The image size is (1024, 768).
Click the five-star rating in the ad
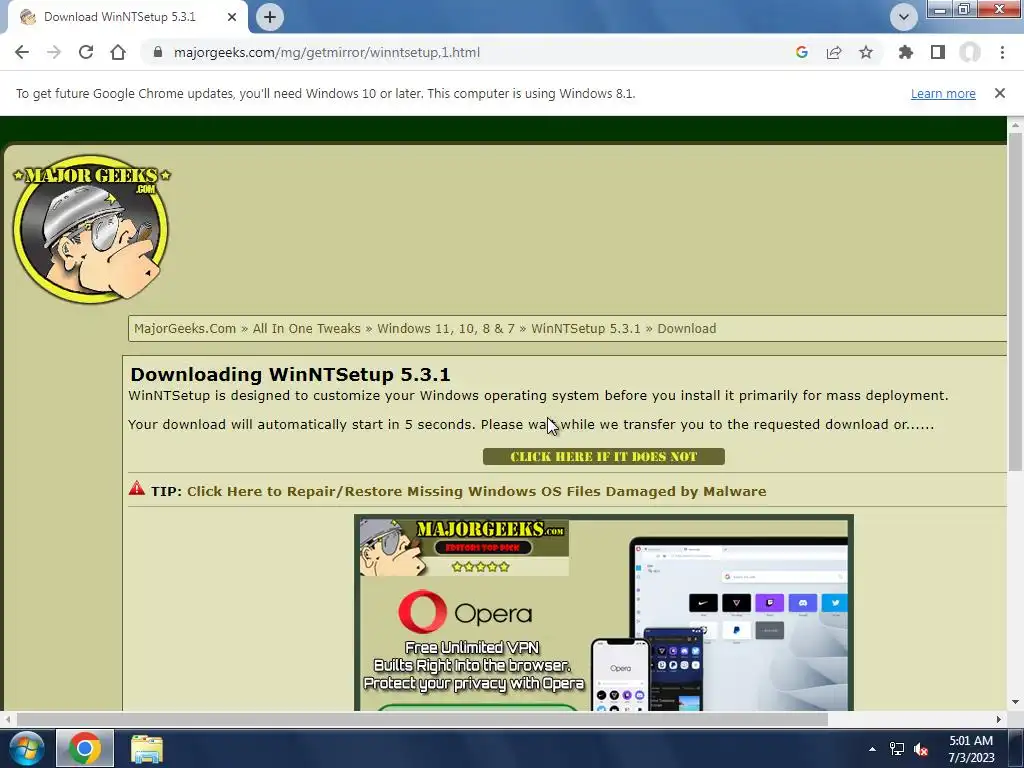(x=481, y=567)
